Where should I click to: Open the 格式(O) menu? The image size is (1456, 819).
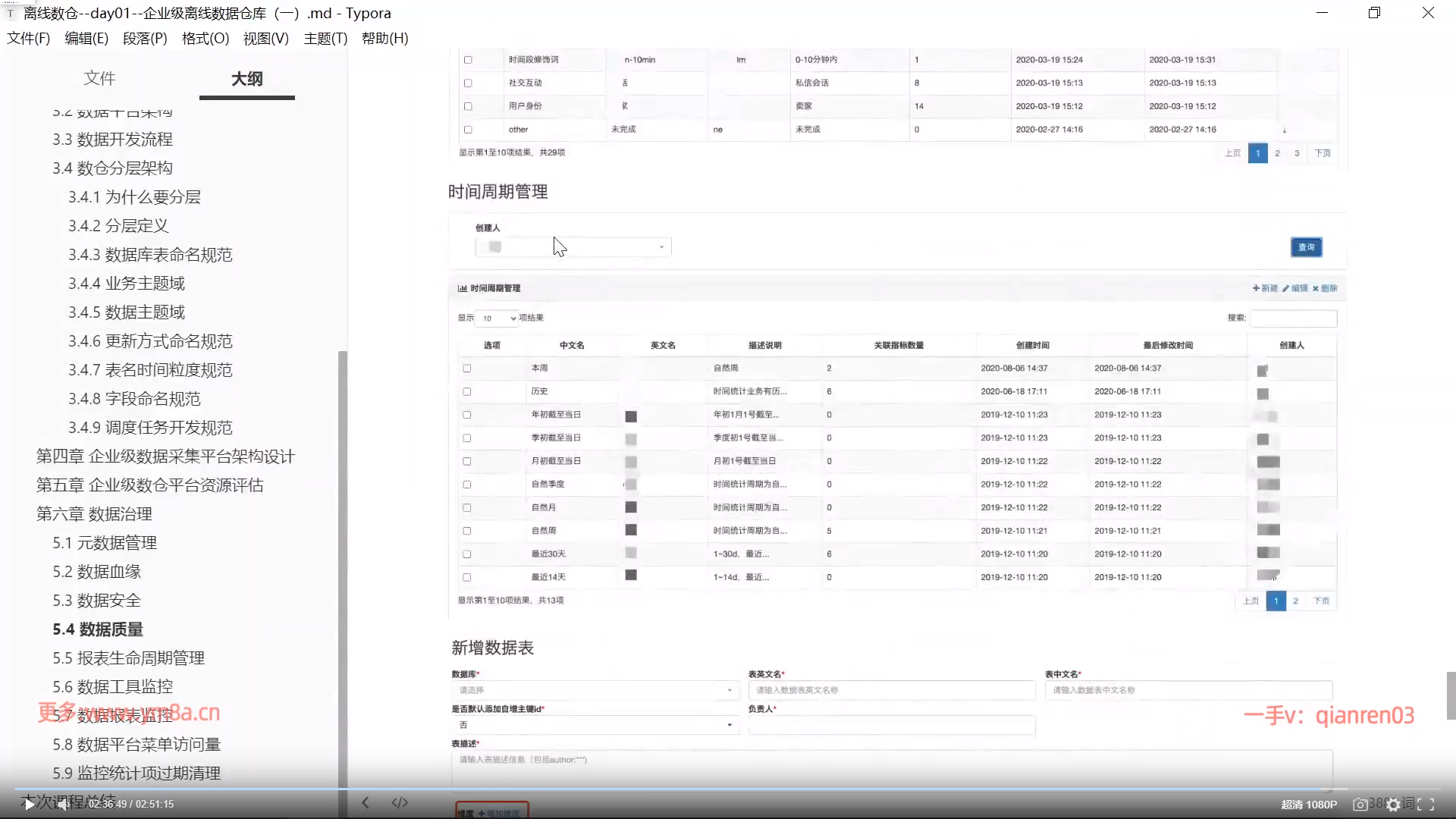205,39
